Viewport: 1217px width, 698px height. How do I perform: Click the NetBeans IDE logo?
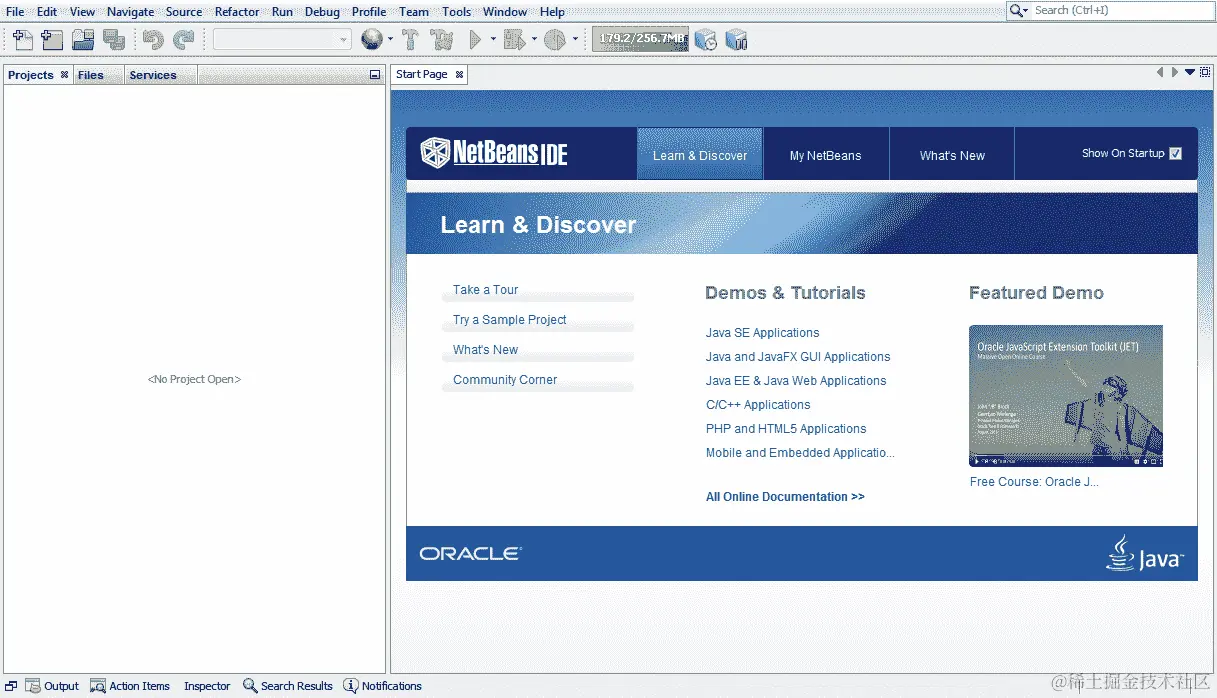click(494, 153)
